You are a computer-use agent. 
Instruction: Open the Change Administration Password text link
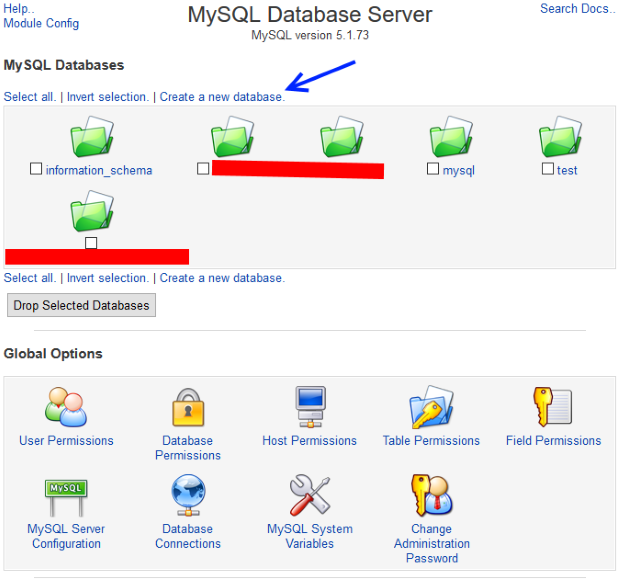click(x=432, y=543)
